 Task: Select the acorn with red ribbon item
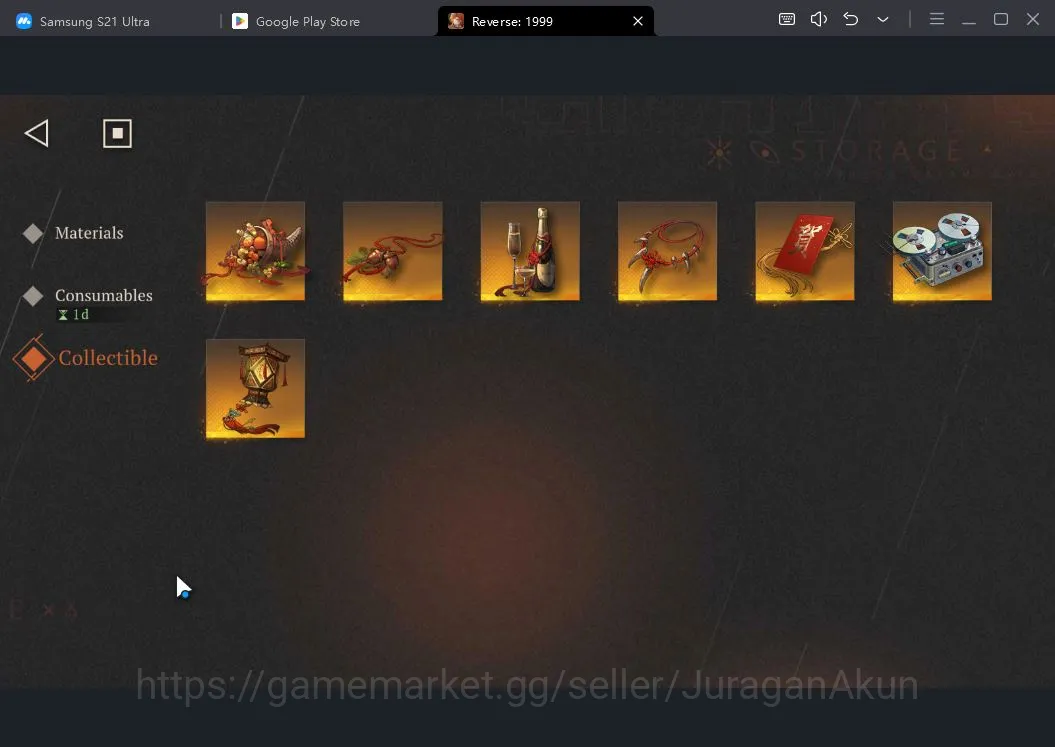point(393,251)
